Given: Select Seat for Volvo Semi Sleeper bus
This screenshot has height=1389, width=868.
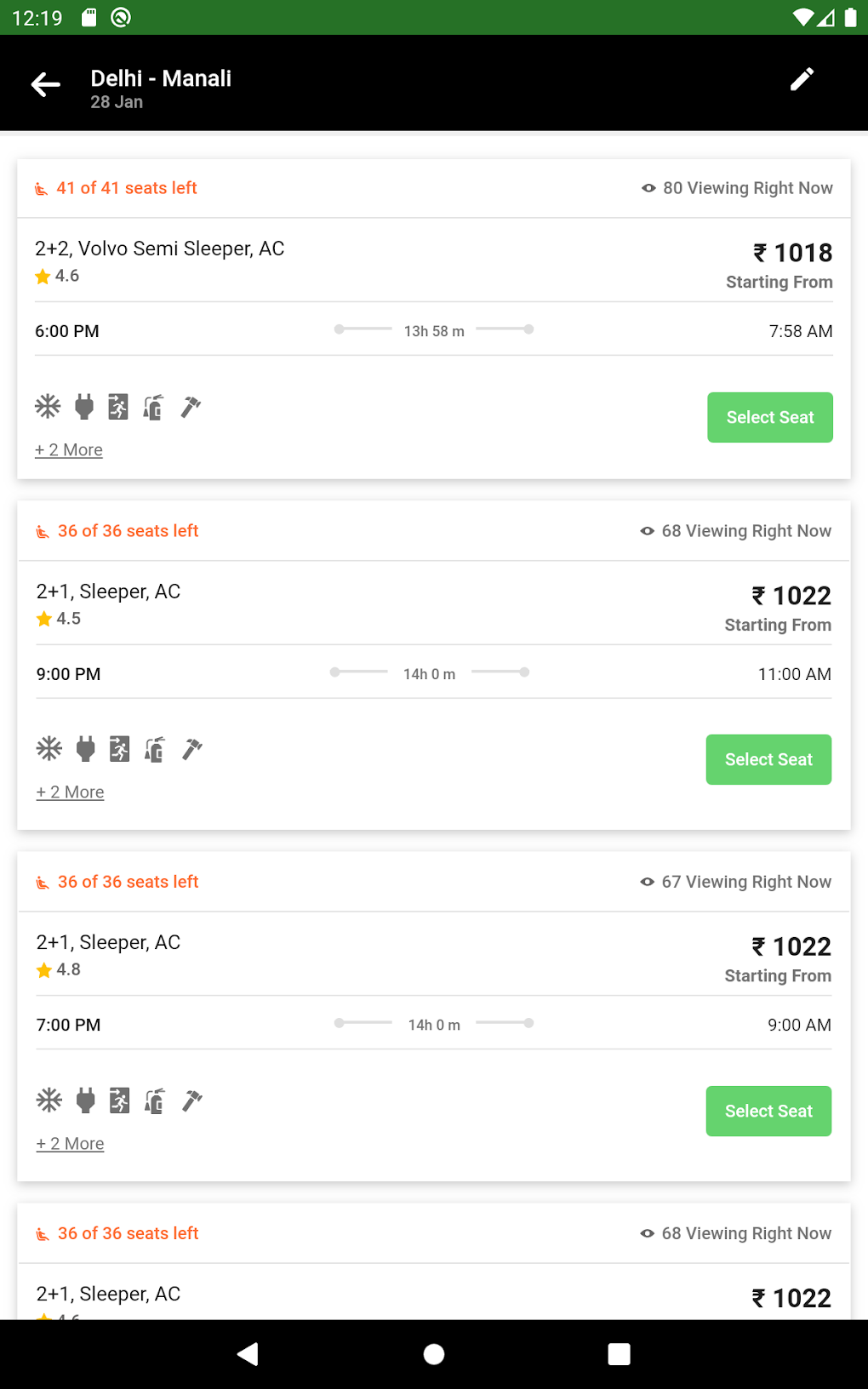Looking at the screenshot, I should pos(770,417).
